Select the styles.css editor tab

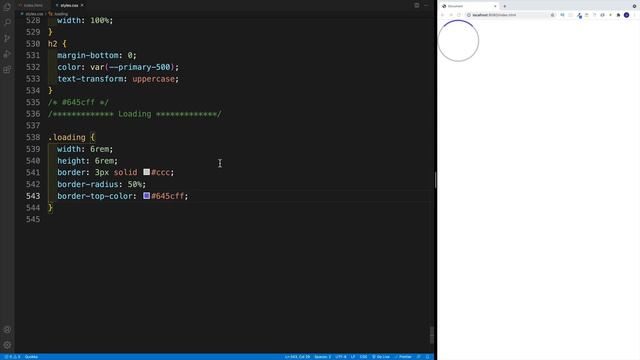click(68, 5)
